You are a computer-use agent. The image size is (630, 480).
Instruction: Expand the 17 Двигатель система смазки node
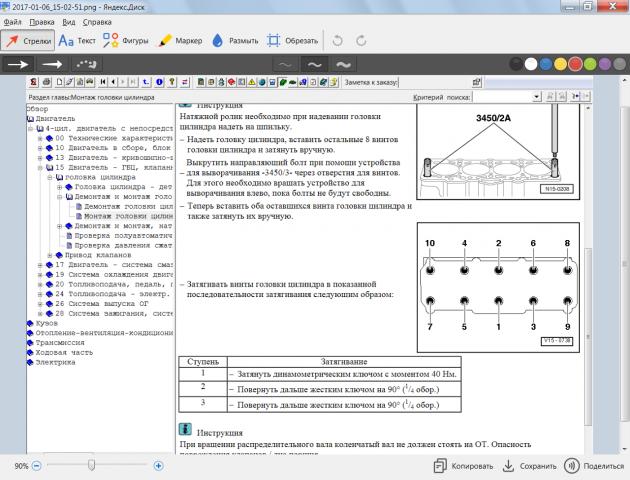40,265
